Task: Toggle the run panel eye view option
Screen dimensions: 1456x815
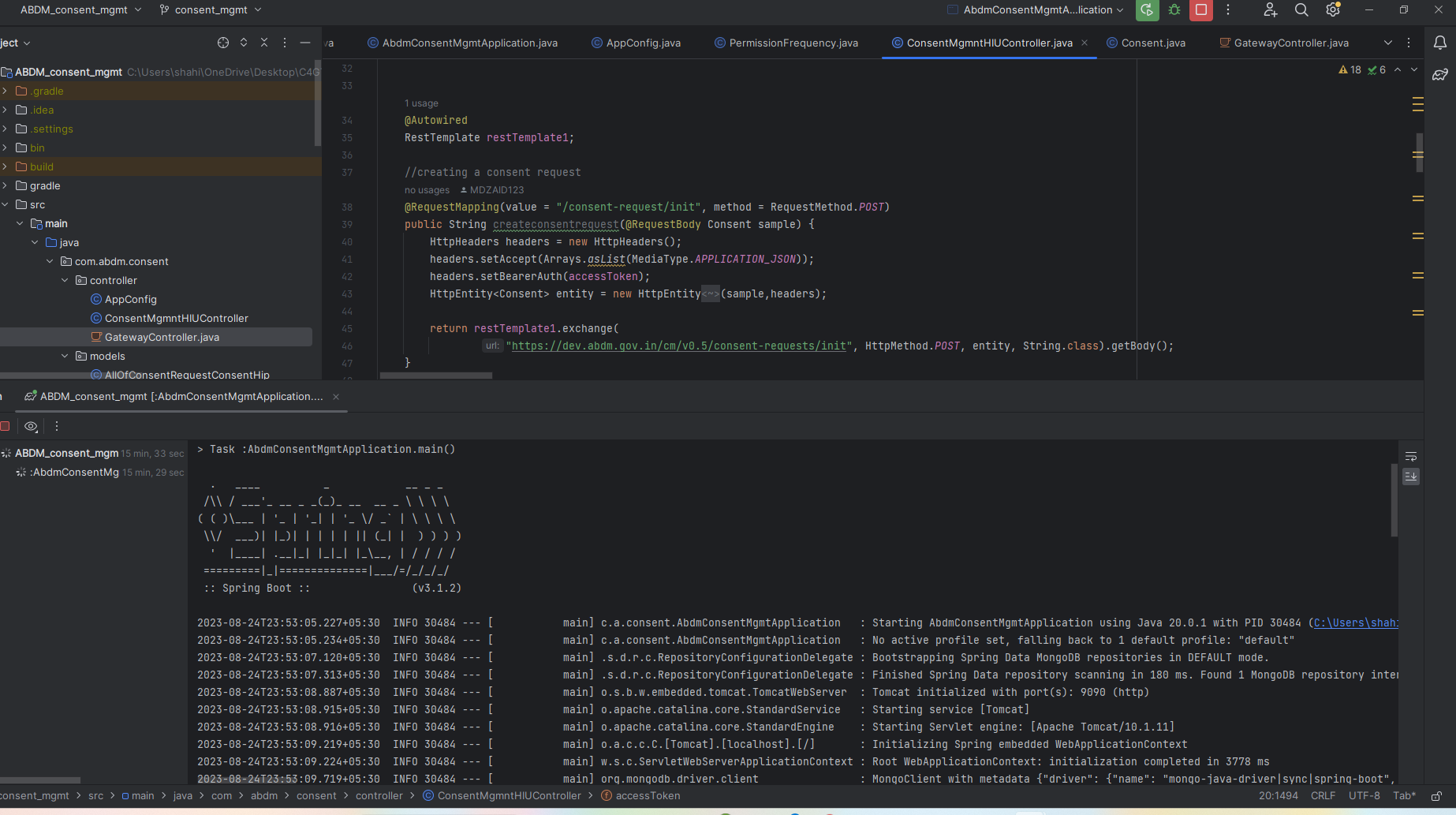Action: 31,426
